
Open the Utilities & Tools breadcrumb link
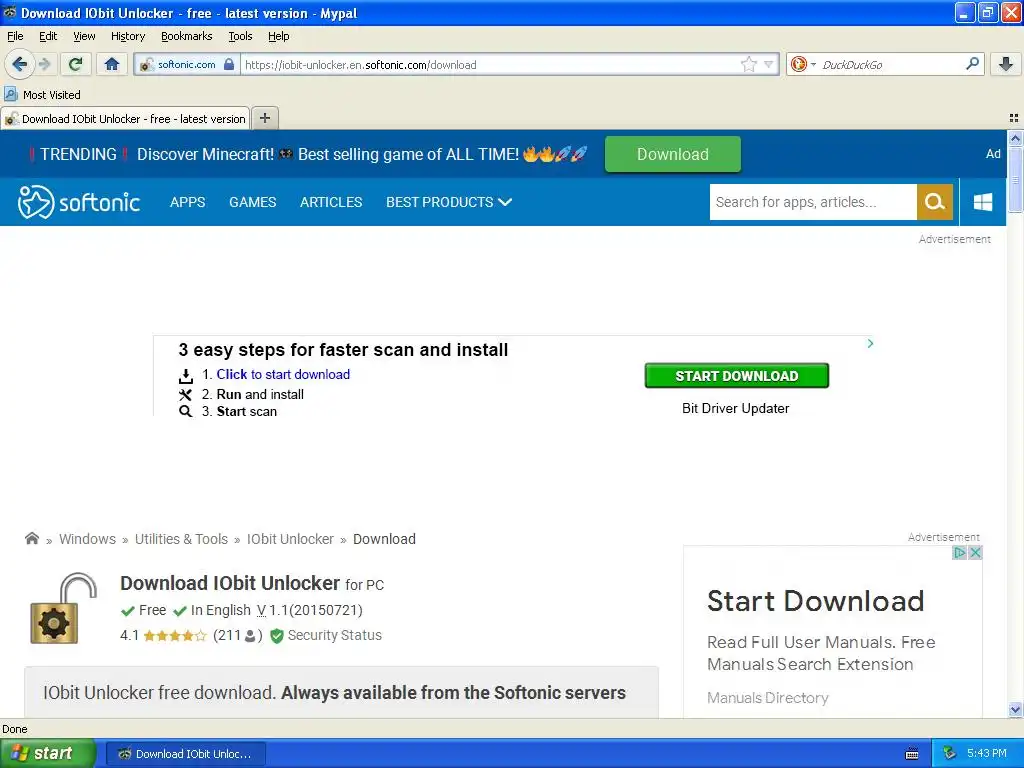(x=181, y=539)
